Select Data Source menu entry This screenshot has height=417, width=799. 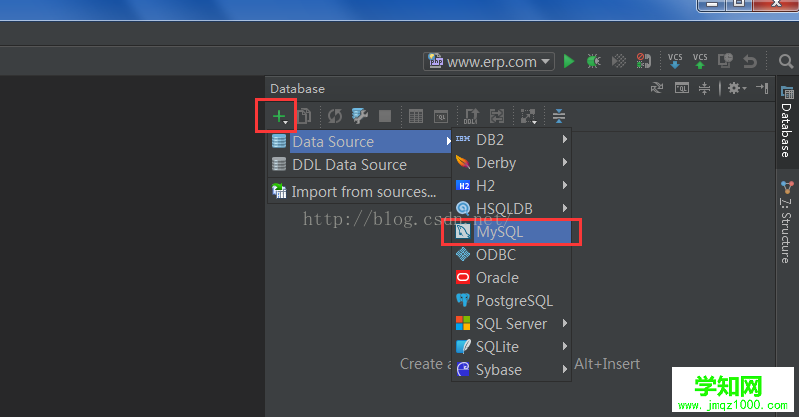click(x=360, y=142)
